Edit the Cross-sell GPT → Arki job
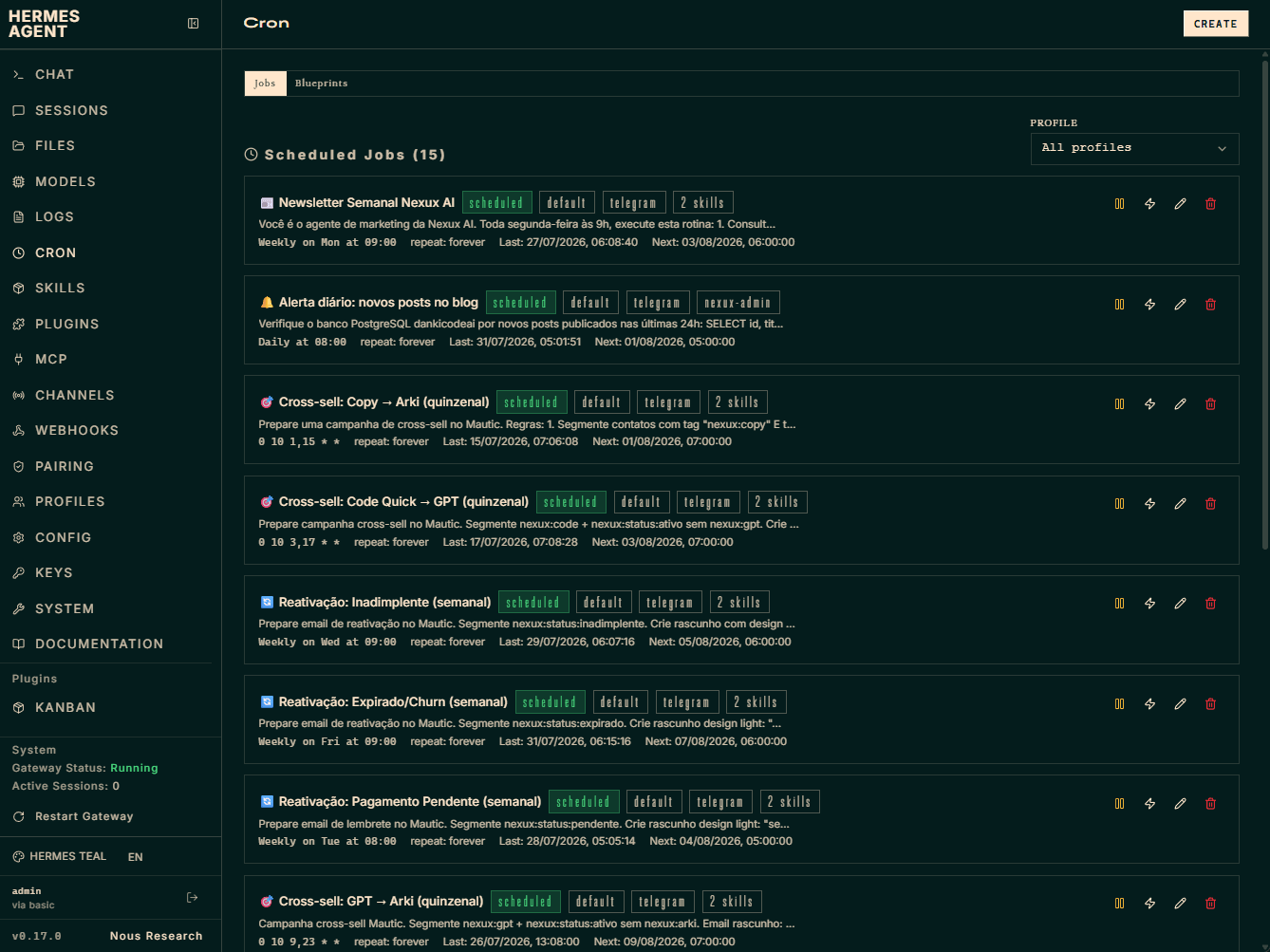 (x=1181, y=904)
